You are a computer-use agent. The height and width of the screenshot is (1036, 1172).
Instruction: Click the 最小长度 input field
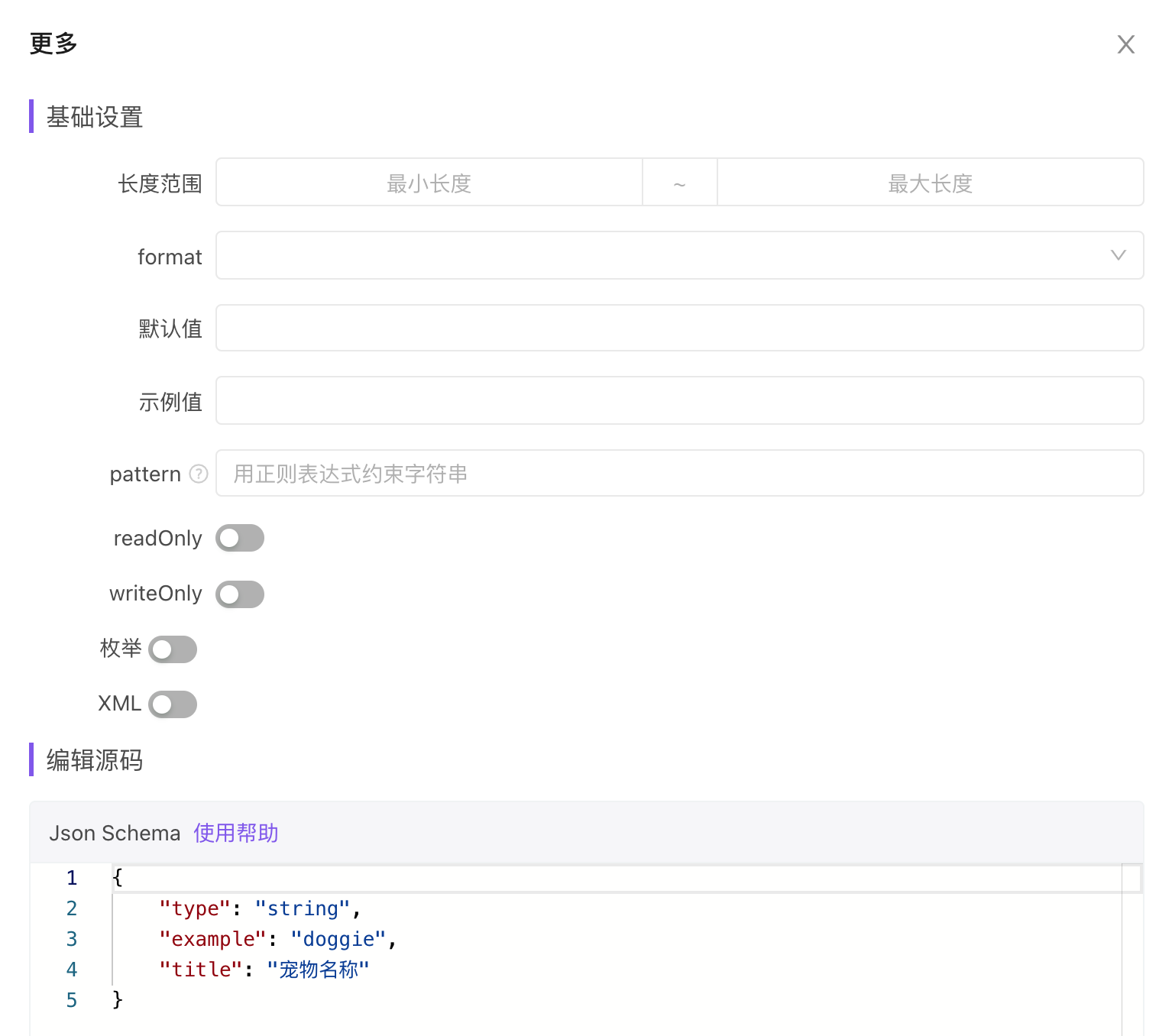coord(429,183)
